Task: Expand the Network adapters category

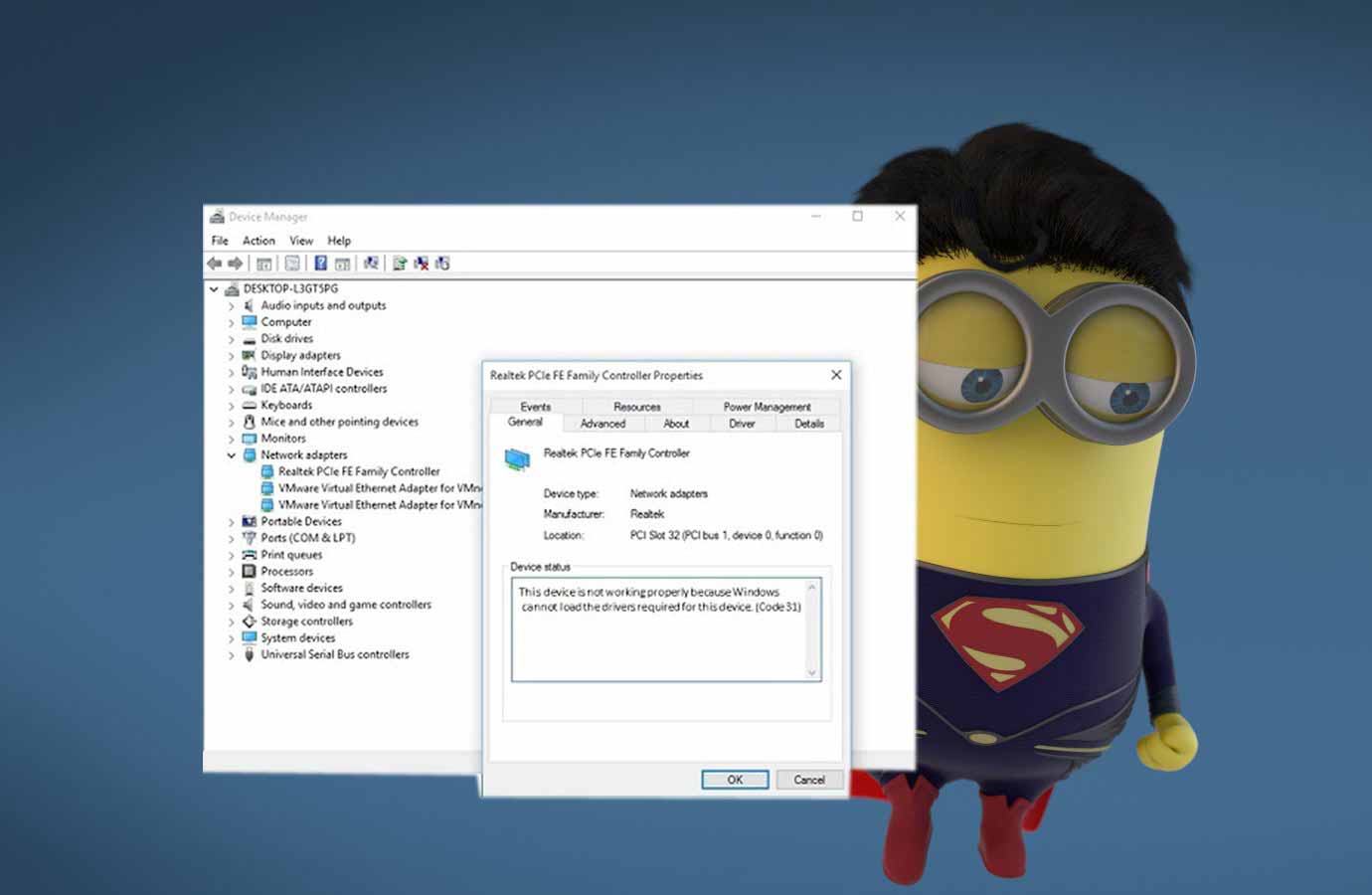Action: pyautogui.click(x=232, y=454)
